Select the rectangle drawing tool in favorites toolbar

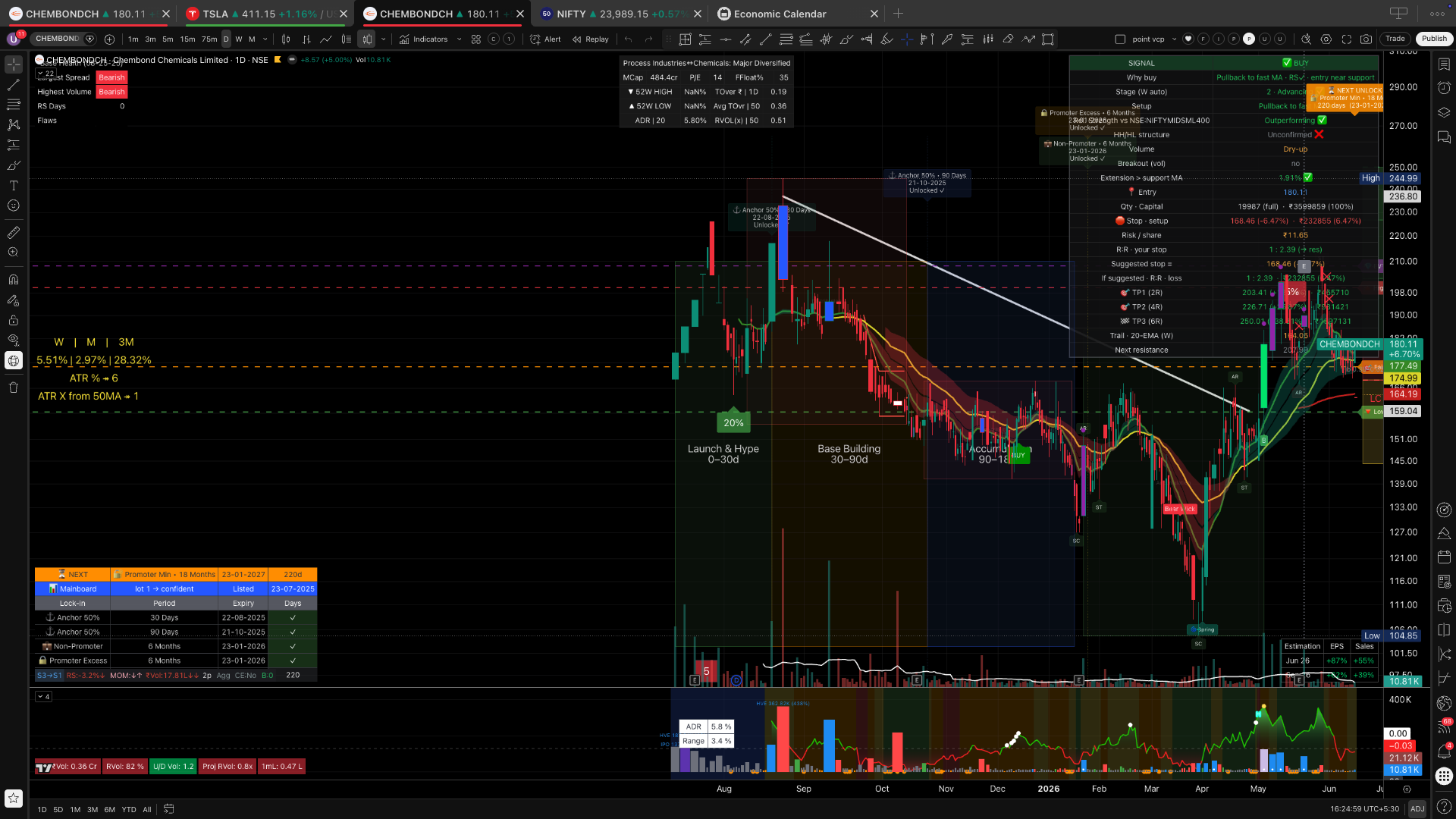point(1048,39)
